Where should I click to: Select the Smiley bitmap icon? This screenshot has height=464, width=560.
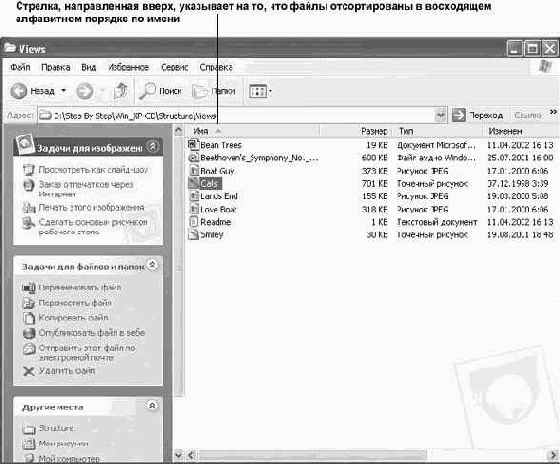pyautogui.click(x=193, y=235)
